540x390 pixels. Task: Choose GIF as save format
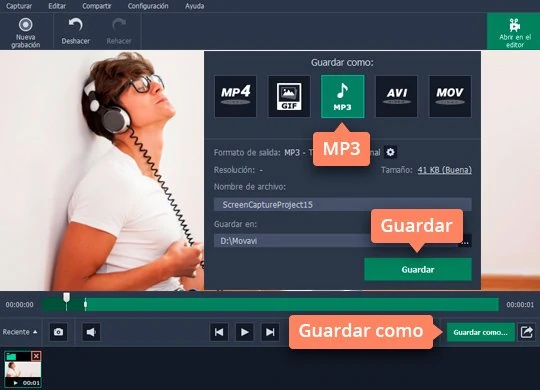289,96
